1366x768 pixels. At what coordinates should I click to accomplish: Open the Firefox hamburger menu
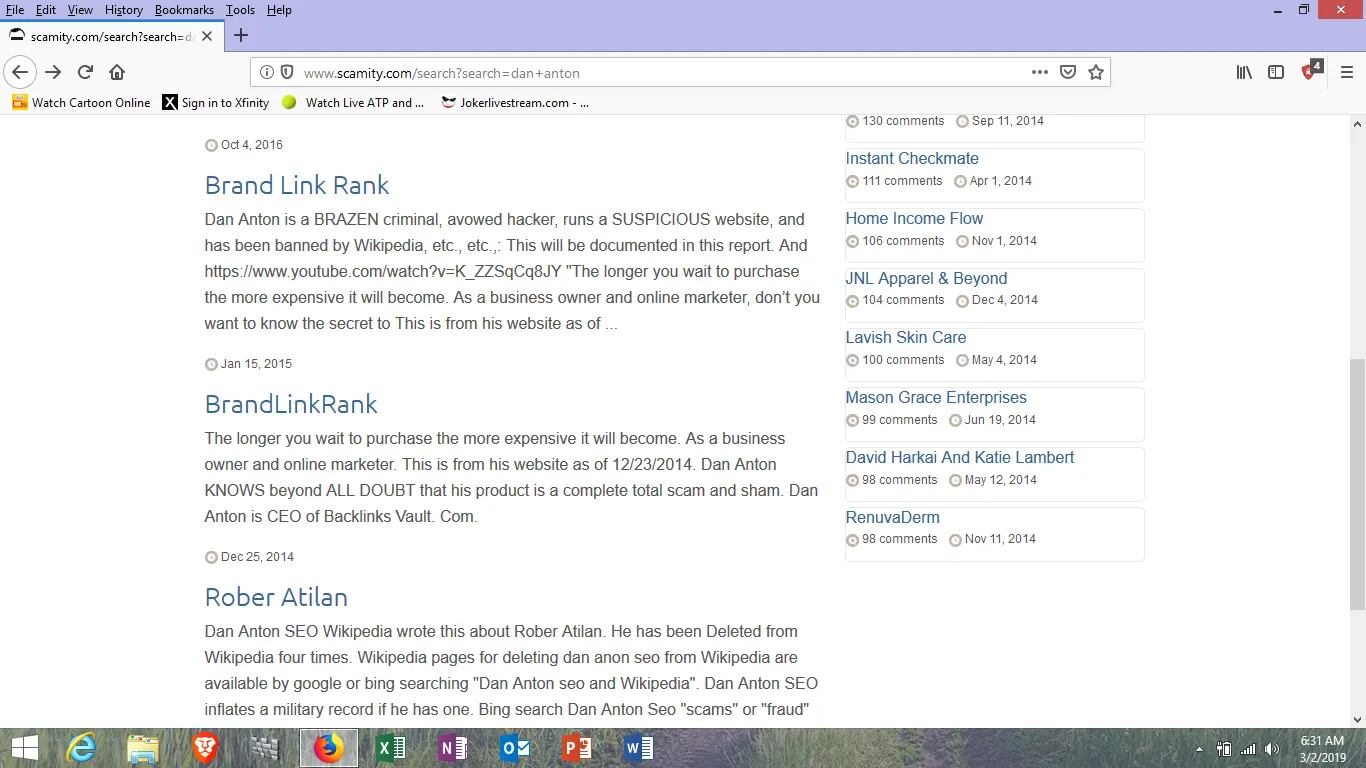1346,72
